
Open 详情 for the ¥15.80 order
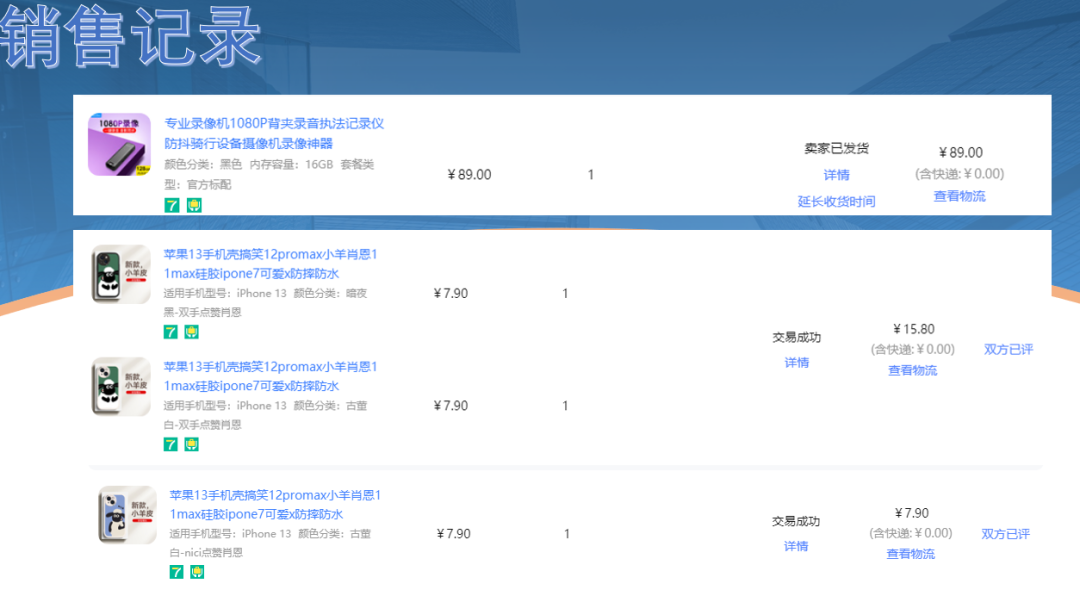796,362
